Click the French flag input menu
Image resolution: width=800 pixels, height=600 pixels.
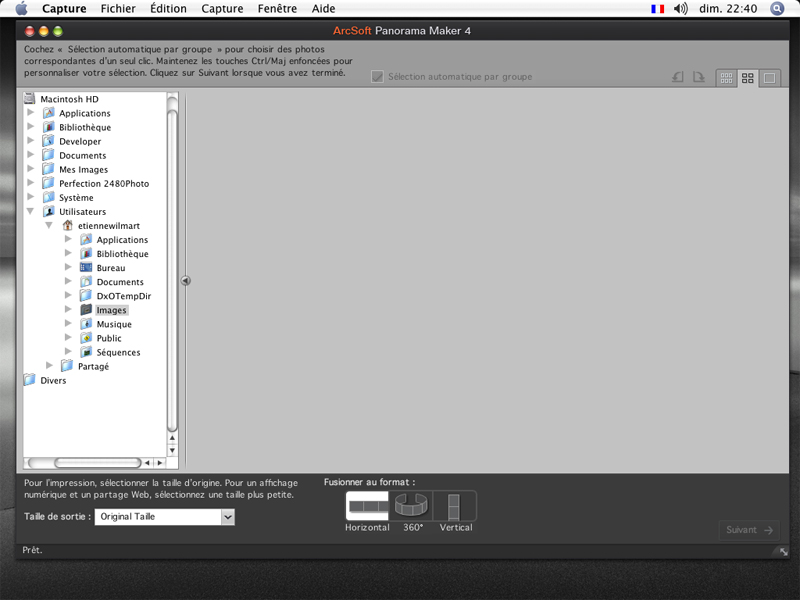tap(658, 9)
